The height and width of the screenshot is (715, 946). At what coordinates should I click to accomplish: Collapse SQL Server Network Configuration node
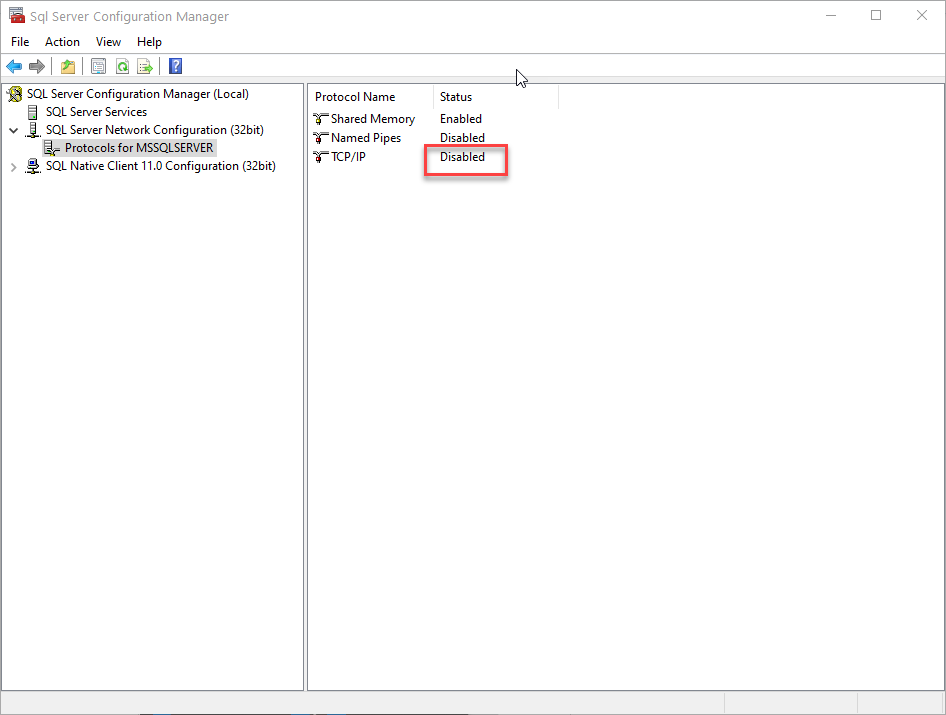tap(13, 130)
